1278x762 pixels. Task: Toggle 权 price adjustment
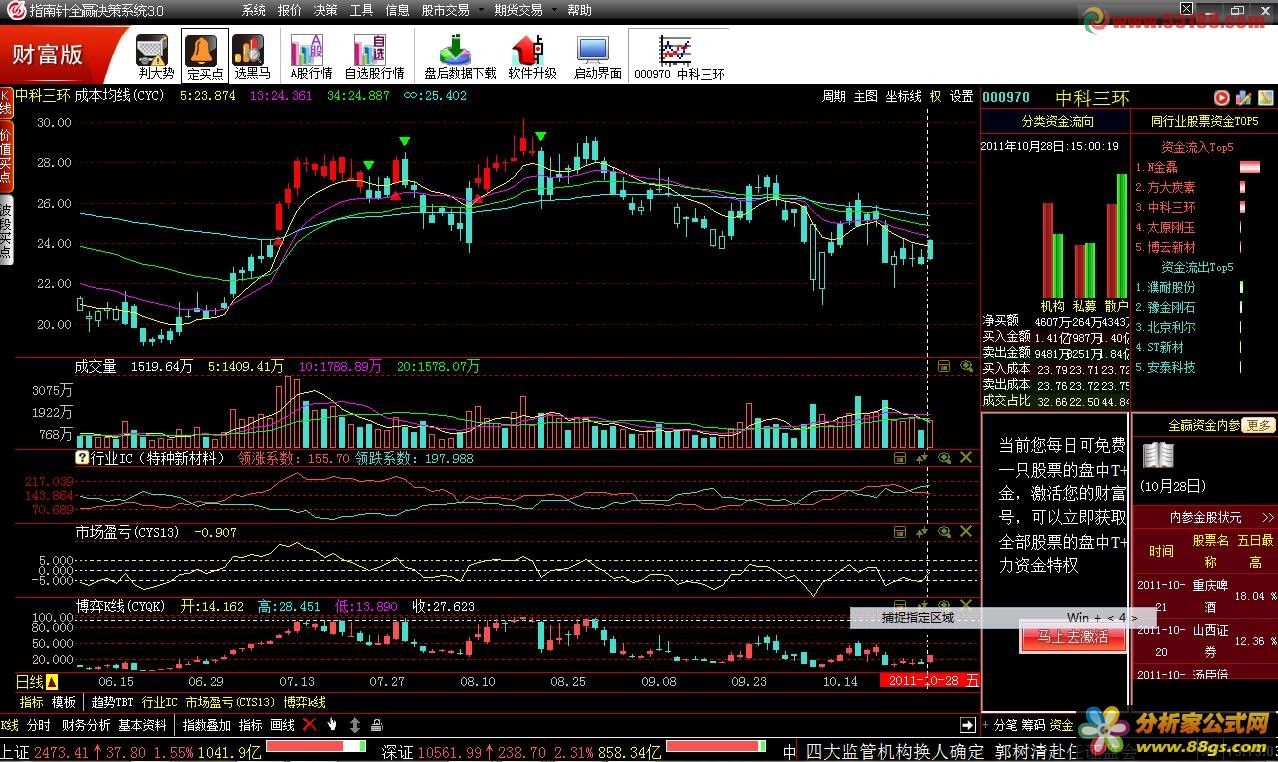click(936, 96)
